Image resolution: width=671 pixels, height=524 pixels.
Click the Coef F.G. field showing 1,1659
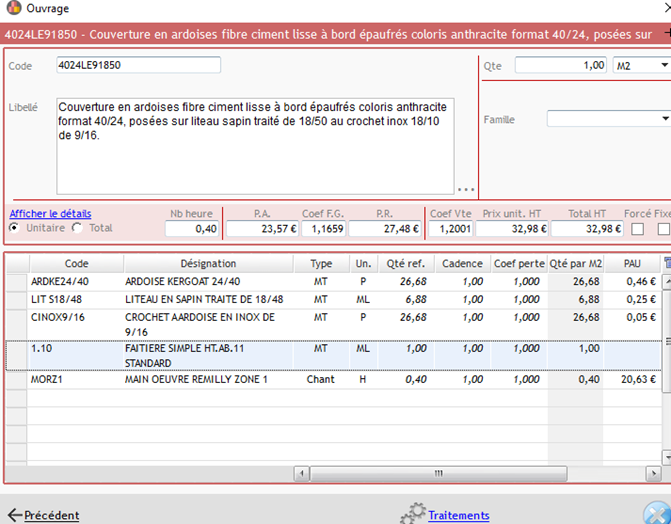click(324, 229)
